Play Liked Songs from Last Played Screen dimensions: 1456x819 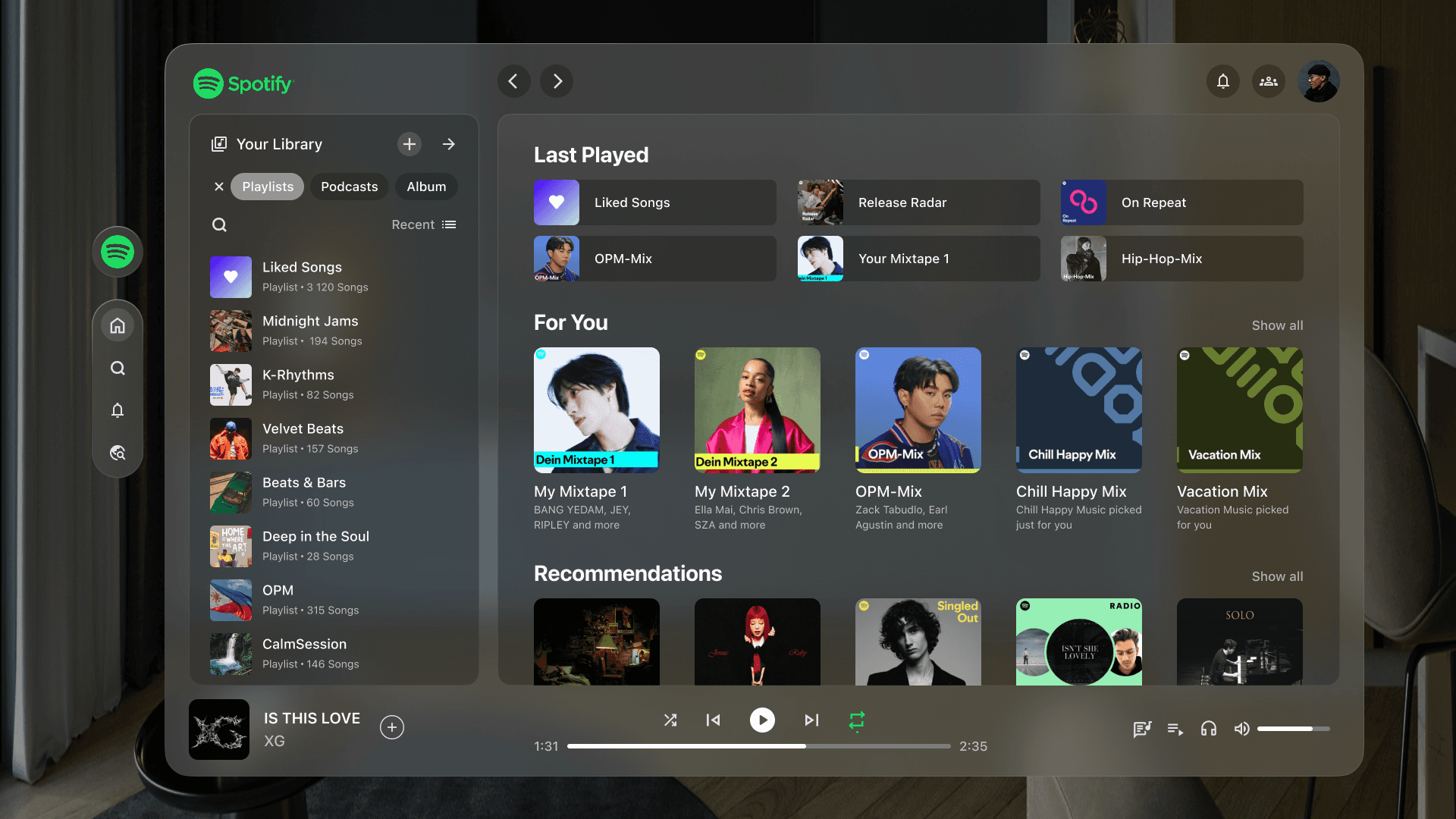click(x=655, y=202)
